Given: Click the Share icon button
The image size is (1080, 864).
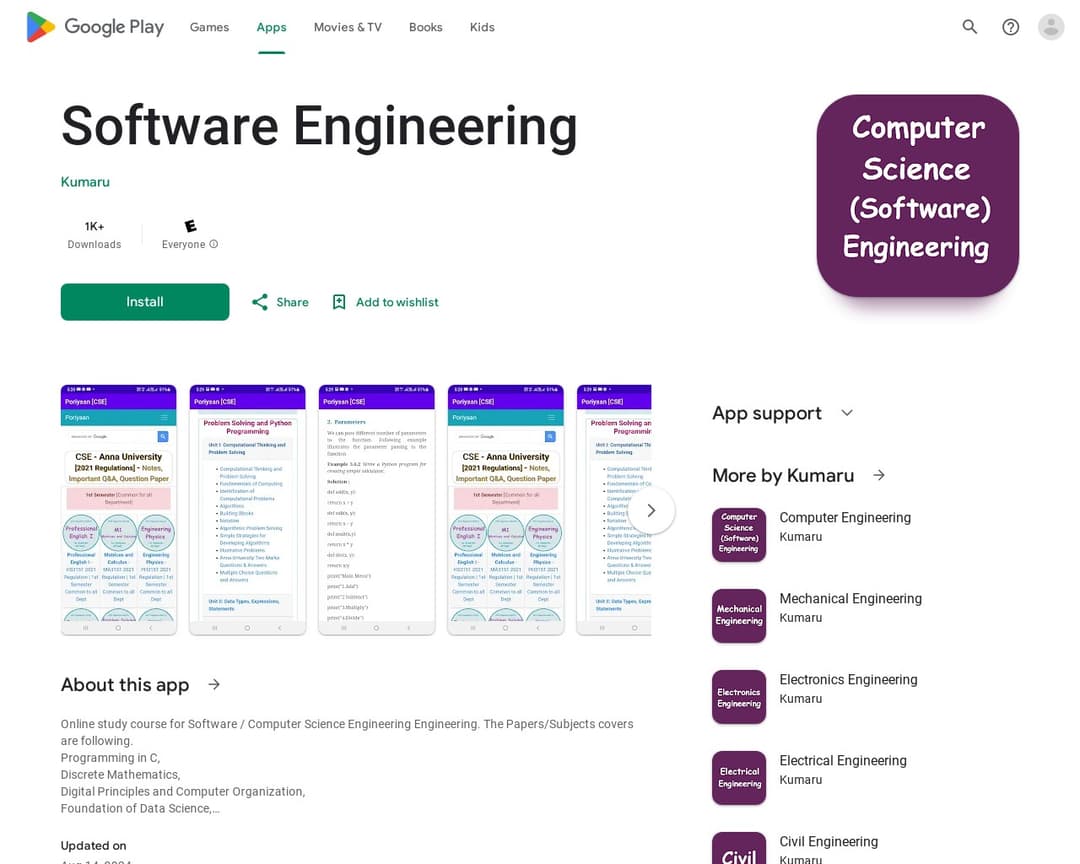Looking at the screenshot, I should click(x=260, y=302).
